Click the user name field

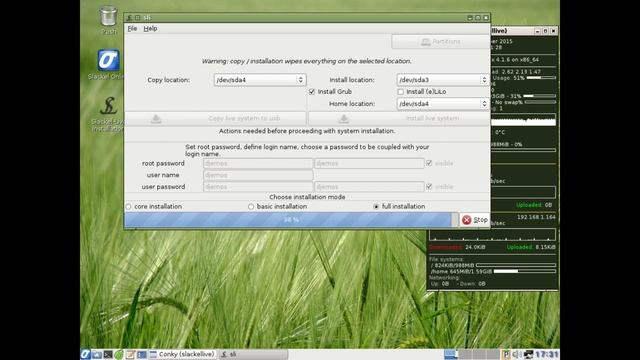[x=258, y=175]
